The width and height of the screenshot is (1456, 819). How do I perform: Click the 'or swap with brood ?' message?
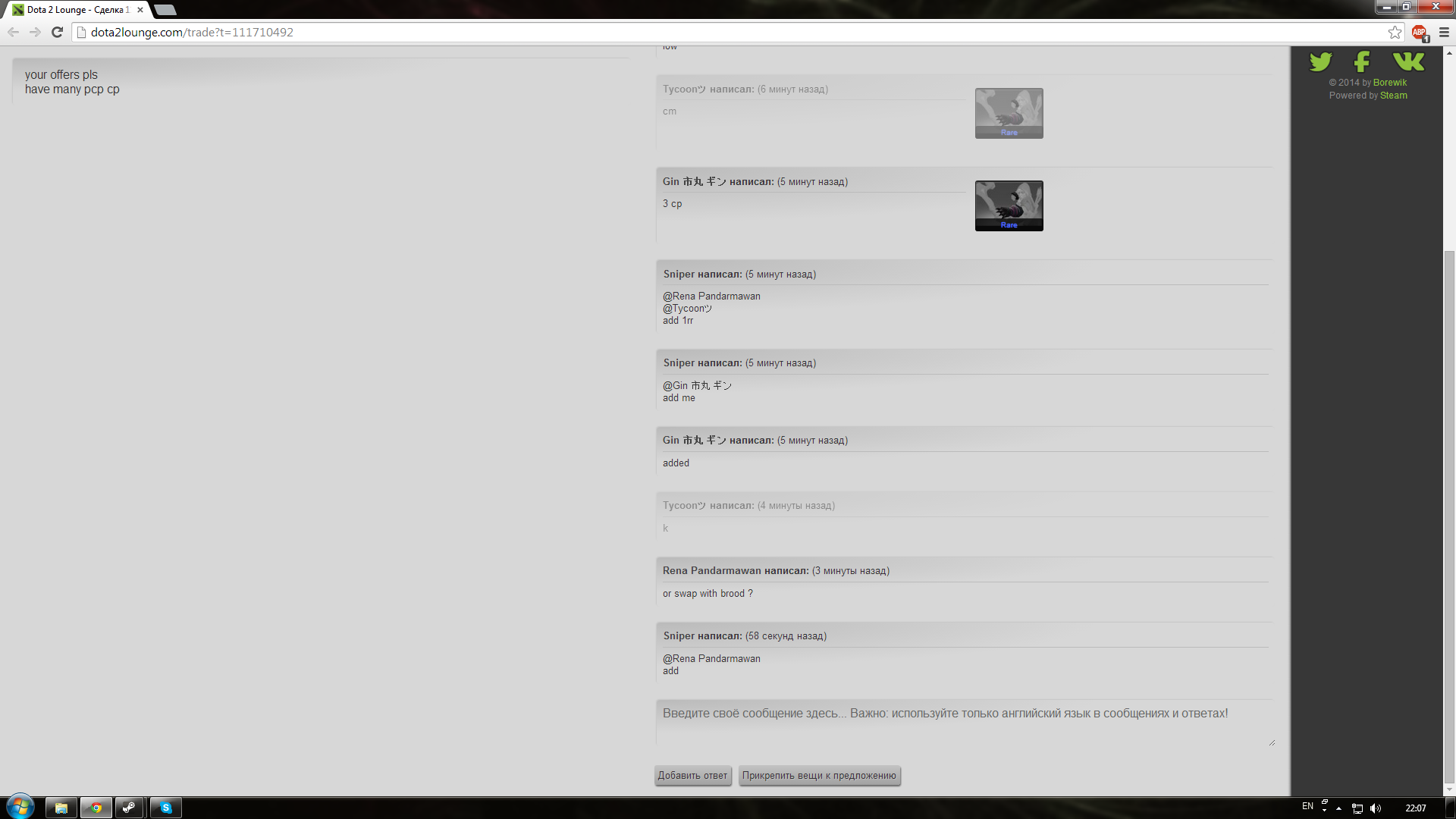[708, 593]
